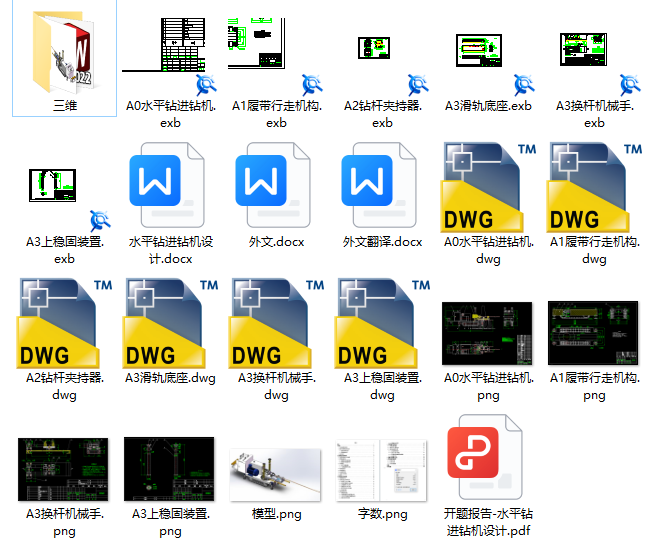The height and width of the screenshot is (547, 651).
Task: Click the 字数.png file name text
Action: click(x=382, y=514)
